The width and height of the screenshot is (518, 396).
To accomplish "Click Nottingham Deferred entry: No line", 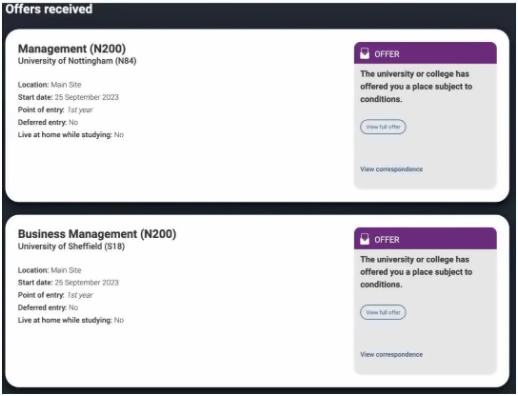I will coord(48,122).
